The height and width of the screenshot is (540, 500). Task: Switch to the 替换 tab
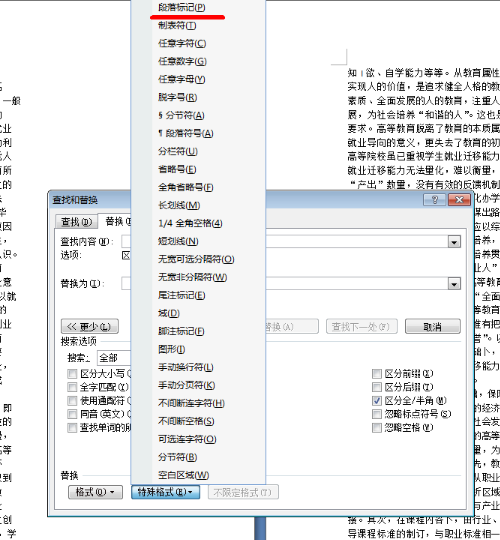click(x=115, y=221)
